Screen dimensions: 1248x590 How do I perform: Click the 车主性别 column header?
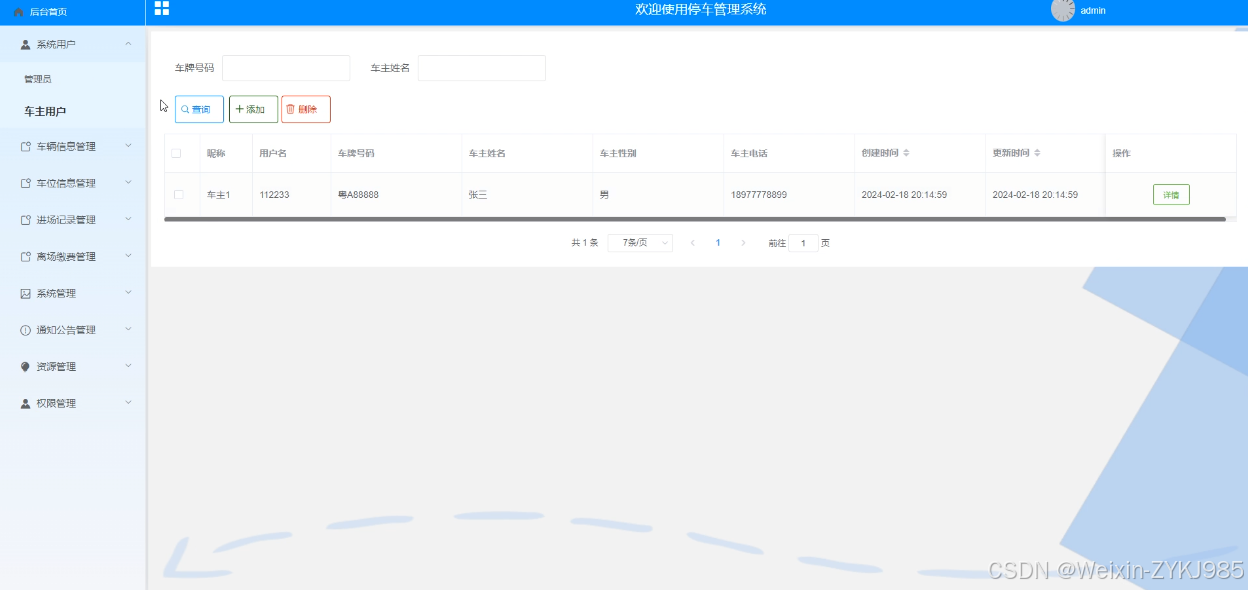click(618, 154)
